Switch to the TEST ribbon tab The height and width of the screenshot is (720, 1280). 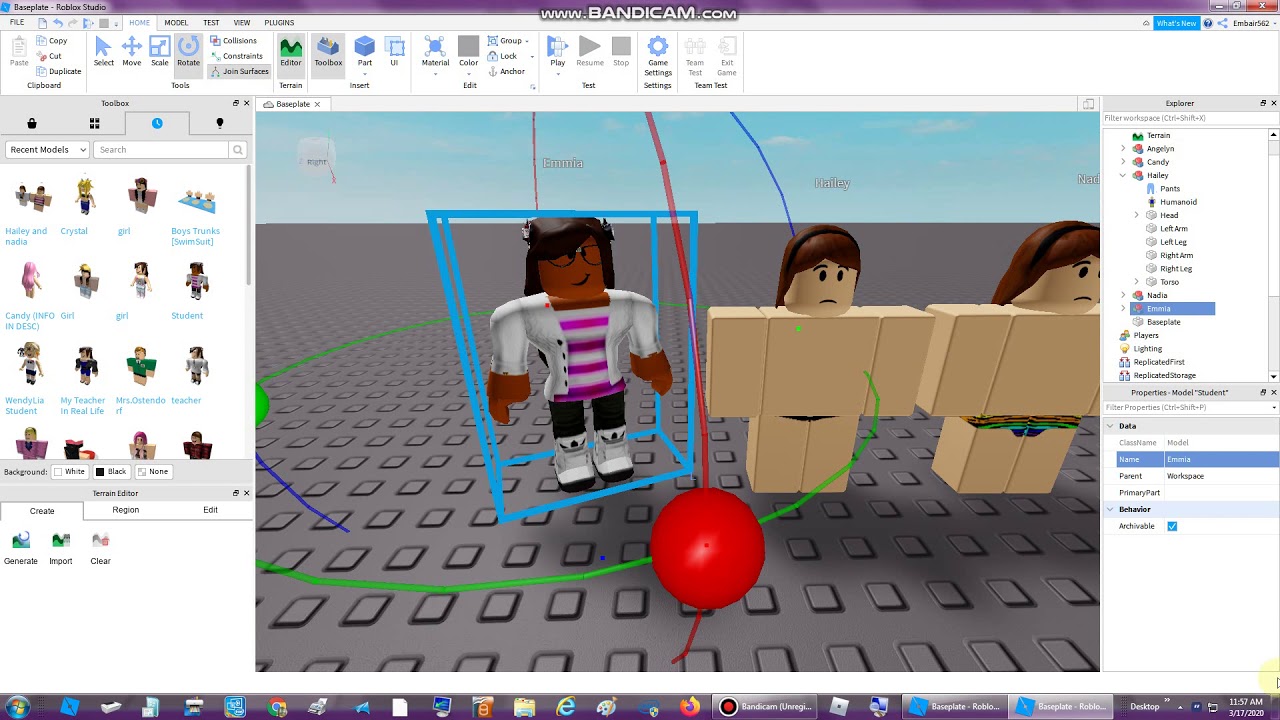[x=211, y=22]
